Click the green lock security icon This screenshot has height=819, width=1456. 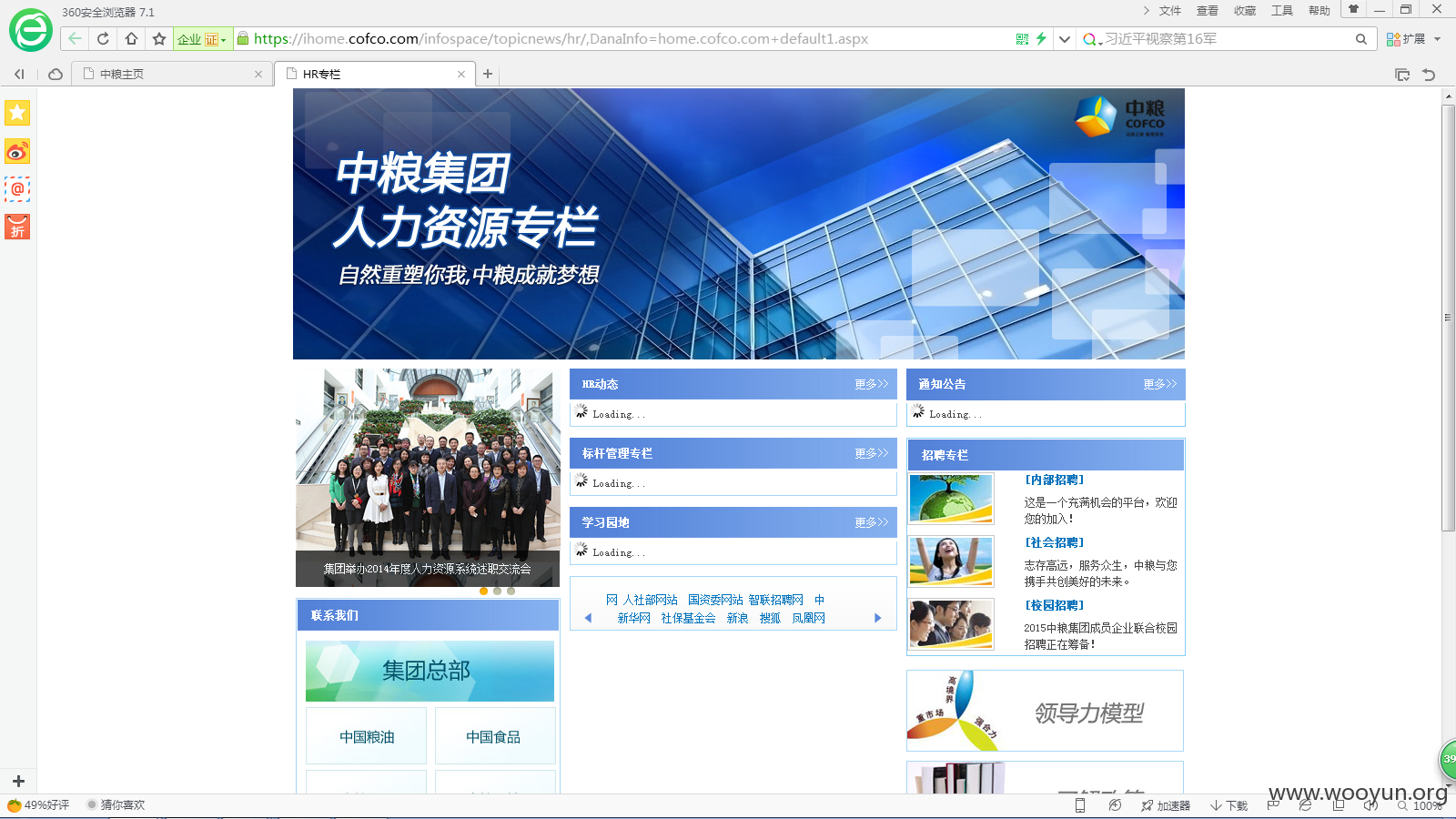tap(242, 38)
